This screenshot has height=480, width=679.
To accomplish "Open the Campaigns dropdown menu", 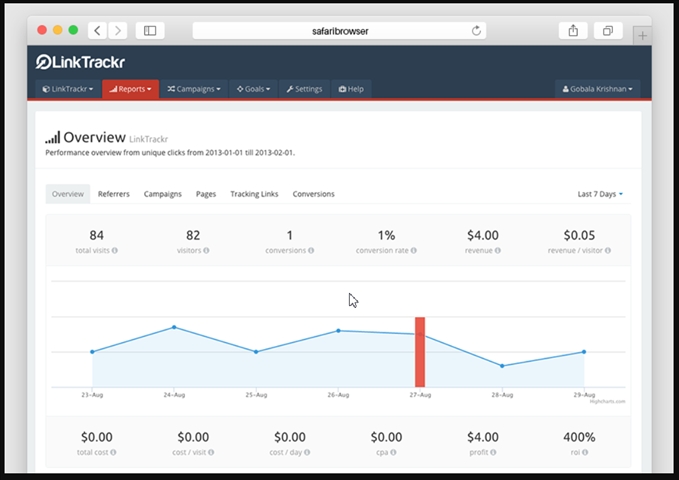I will (195, 89).
